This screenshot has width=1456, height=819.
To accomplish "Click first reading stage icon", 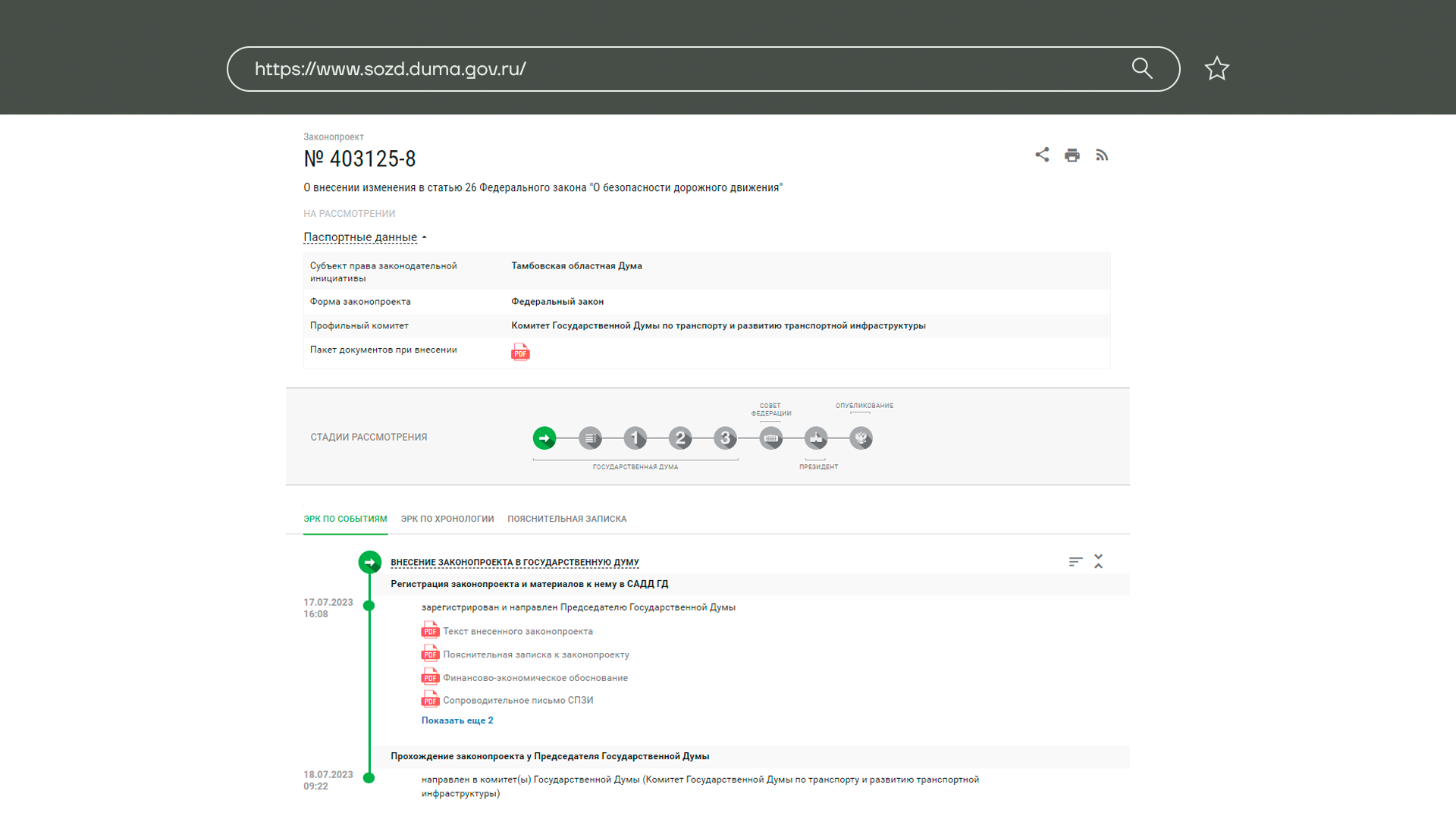I will (x=635, y=438).
